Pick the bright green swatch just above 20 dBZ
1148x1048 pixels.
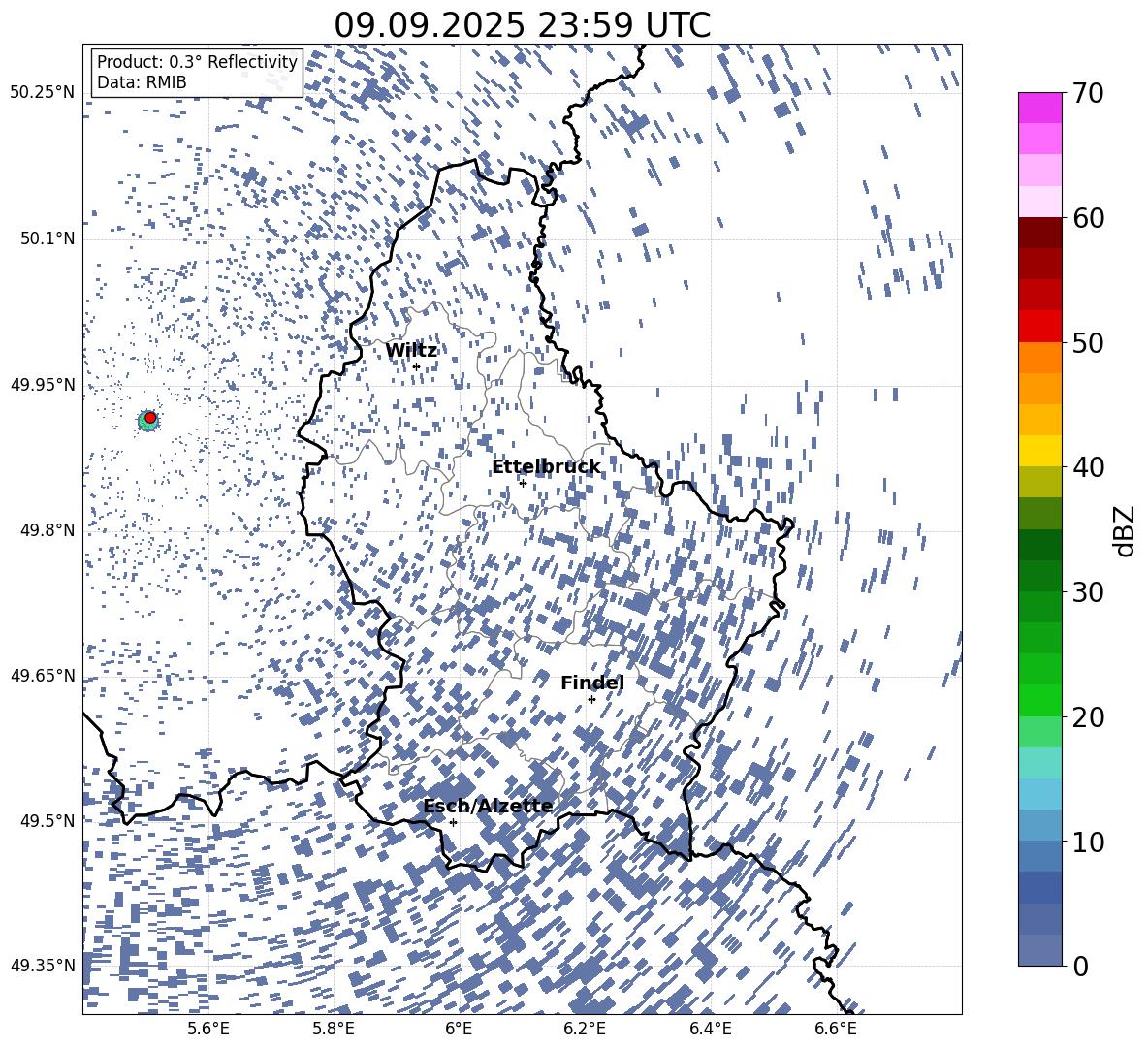(x=1040, y=700)
